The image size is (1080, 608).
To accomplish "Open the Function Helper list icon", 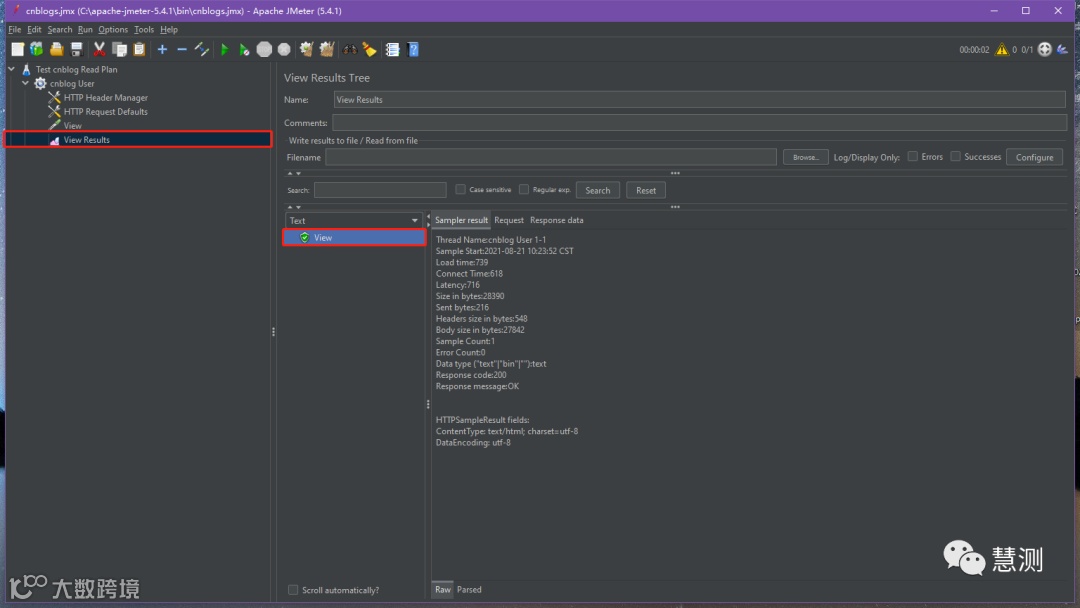I will [393, 50].
